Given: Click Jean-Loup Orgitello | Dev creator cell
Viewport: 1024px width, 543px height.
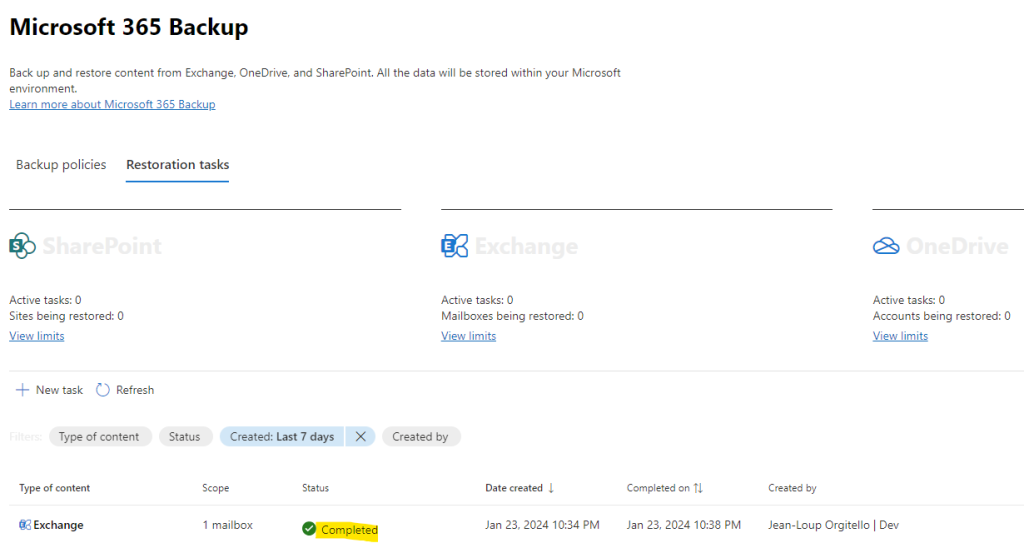Looking at the screenshot, I should tap(833, 525).
